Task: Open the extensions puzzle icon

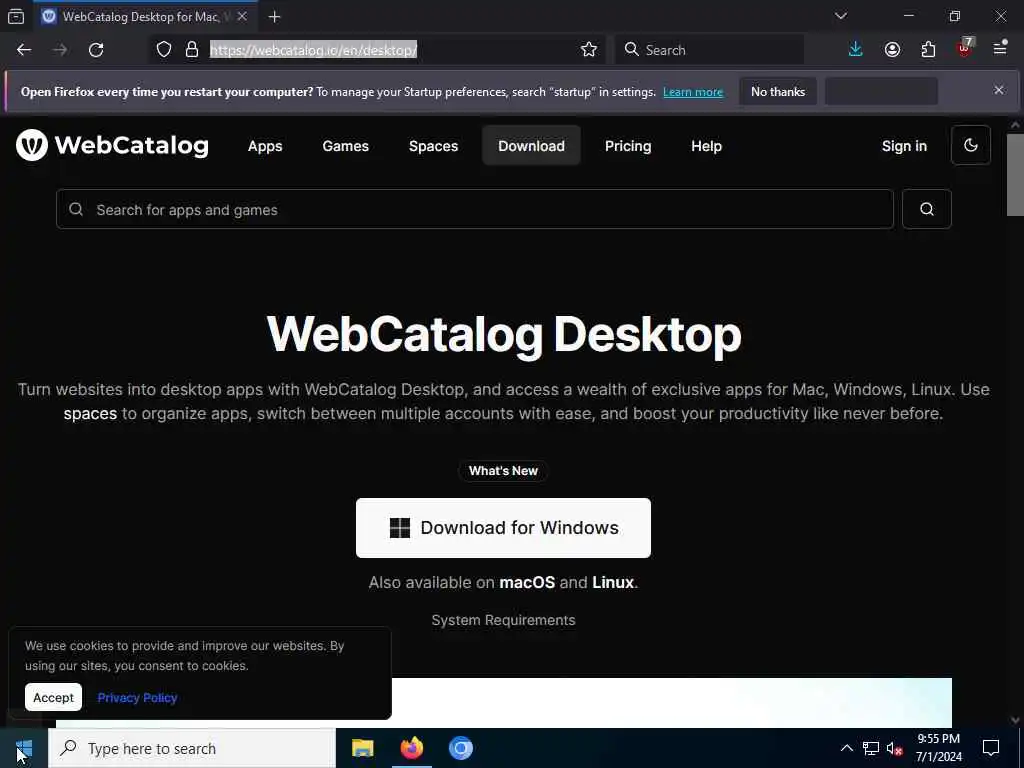Action: (x=928, y=50)
